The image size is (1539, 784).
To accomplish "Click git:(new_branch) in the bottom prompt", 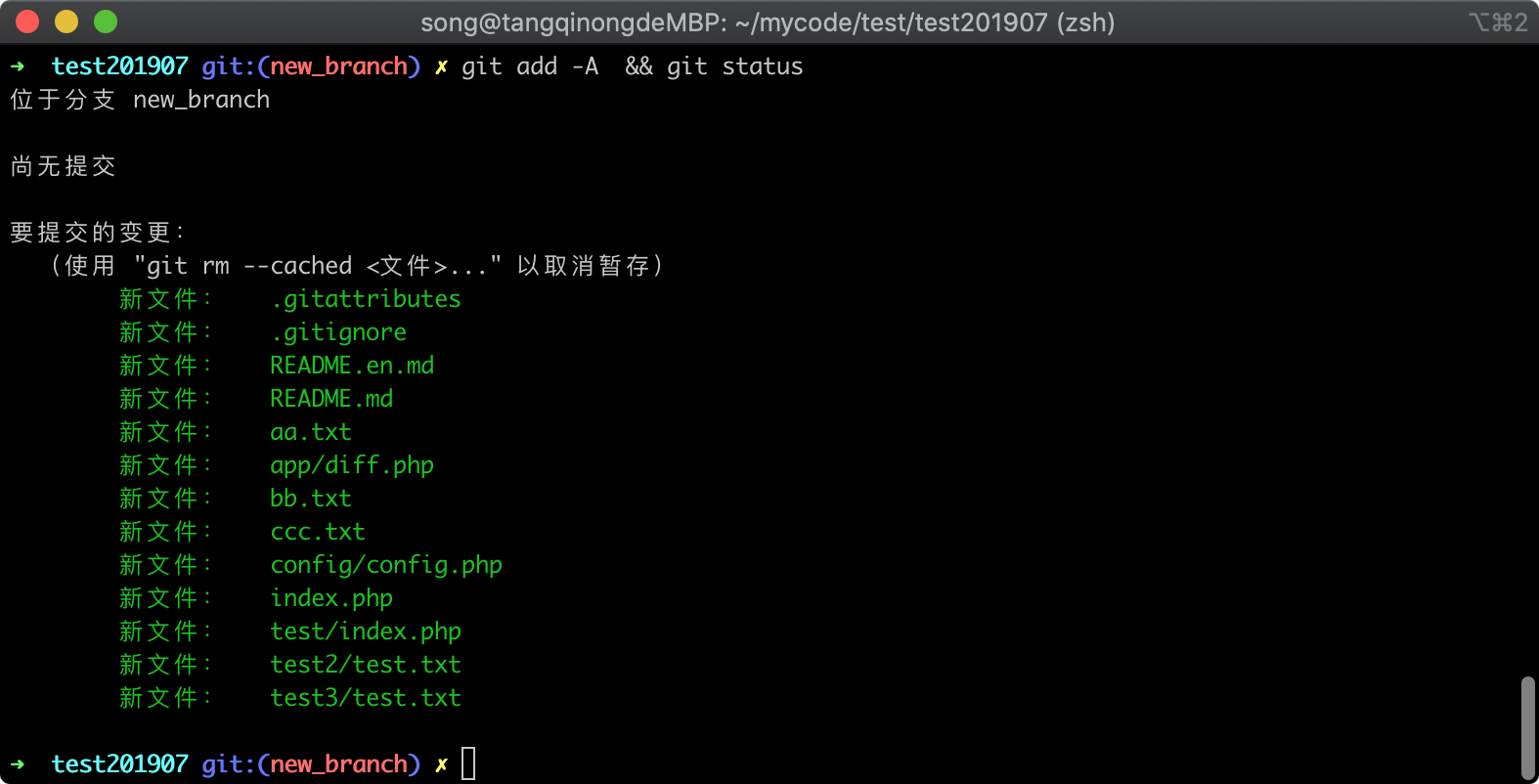I will (311, 764).
